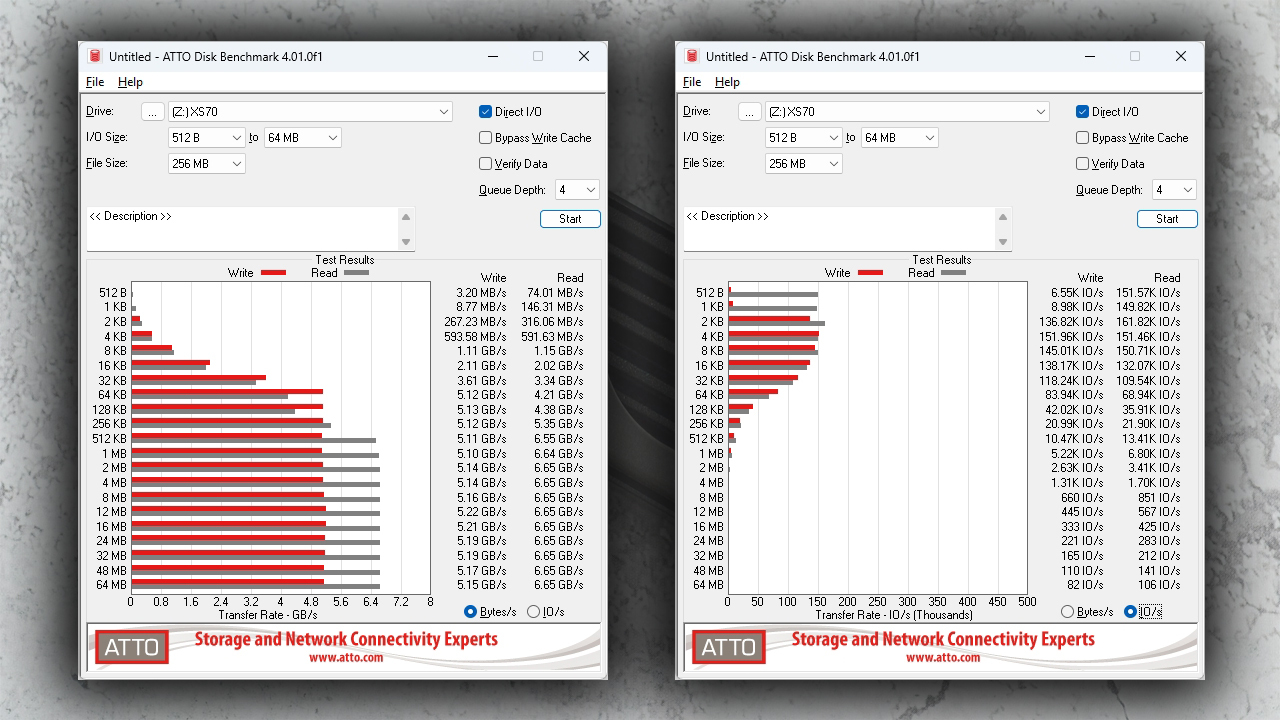The height and width of the screenshot is (720, 1280).
Task: Open Queue Depth dropdown in left window
Action: (x=577, y=190)
